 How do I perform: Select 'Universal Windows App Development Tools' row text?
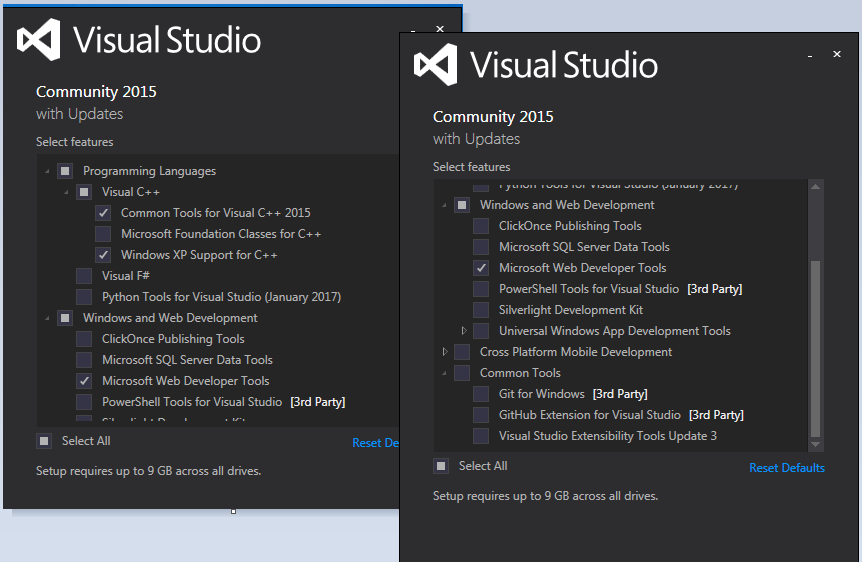615,331
